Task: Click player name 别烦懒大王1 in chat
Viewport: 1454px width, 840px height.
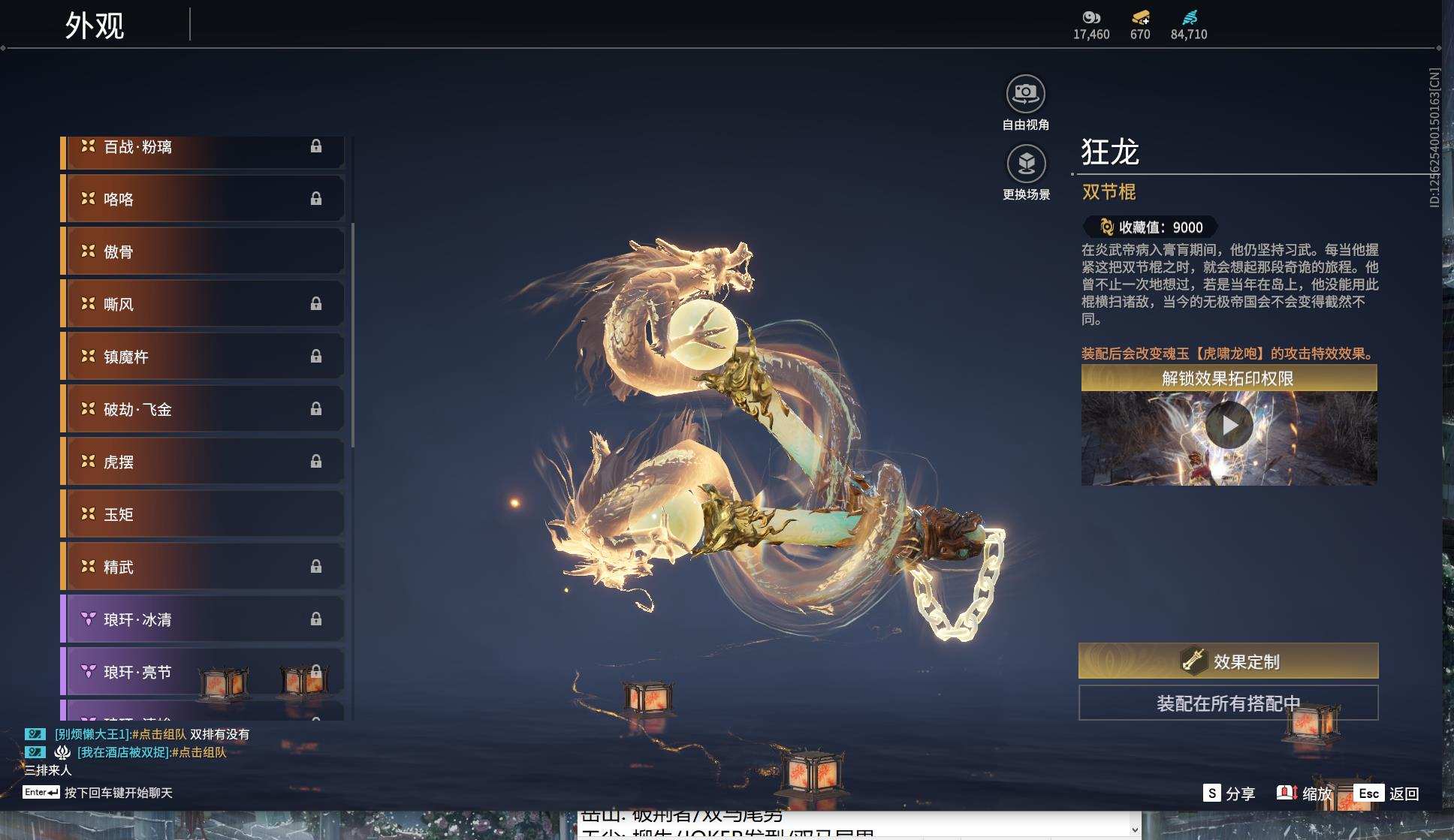Action: point(92,734)
